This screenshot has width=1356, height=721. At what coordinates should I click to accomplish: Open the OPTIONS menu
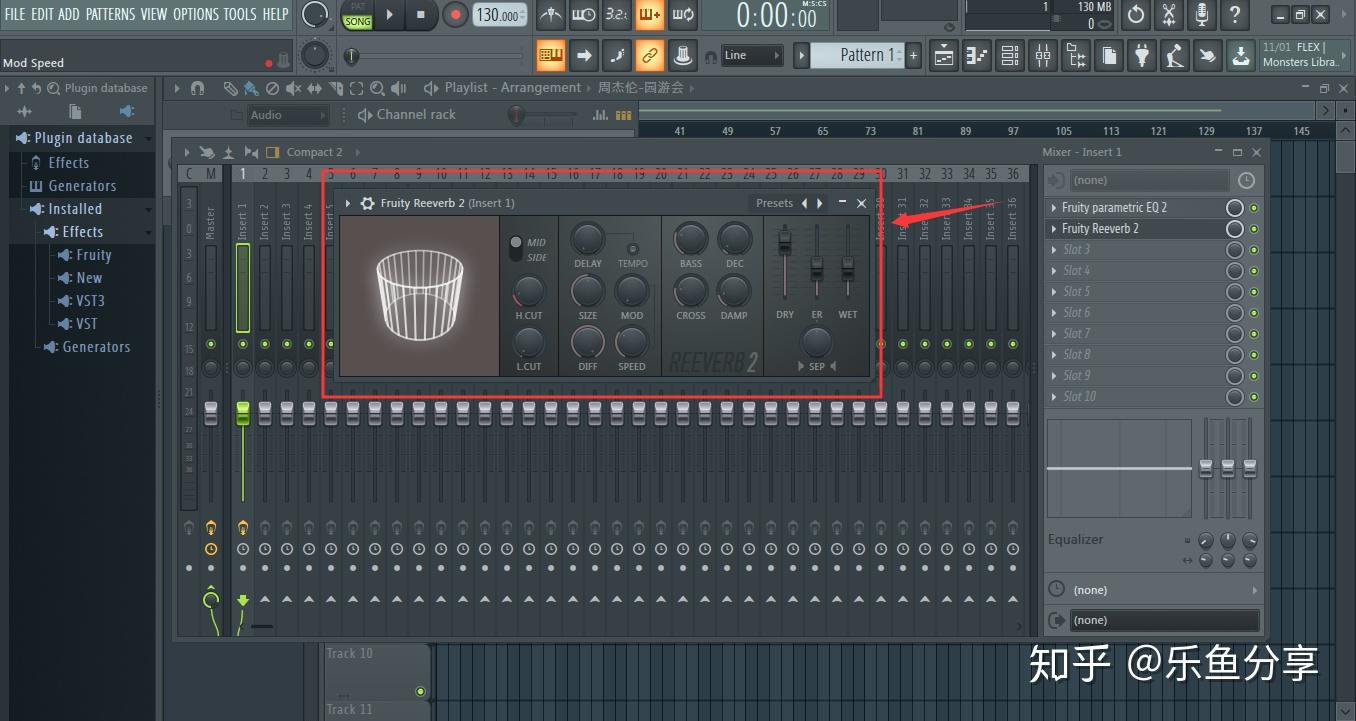196,14
